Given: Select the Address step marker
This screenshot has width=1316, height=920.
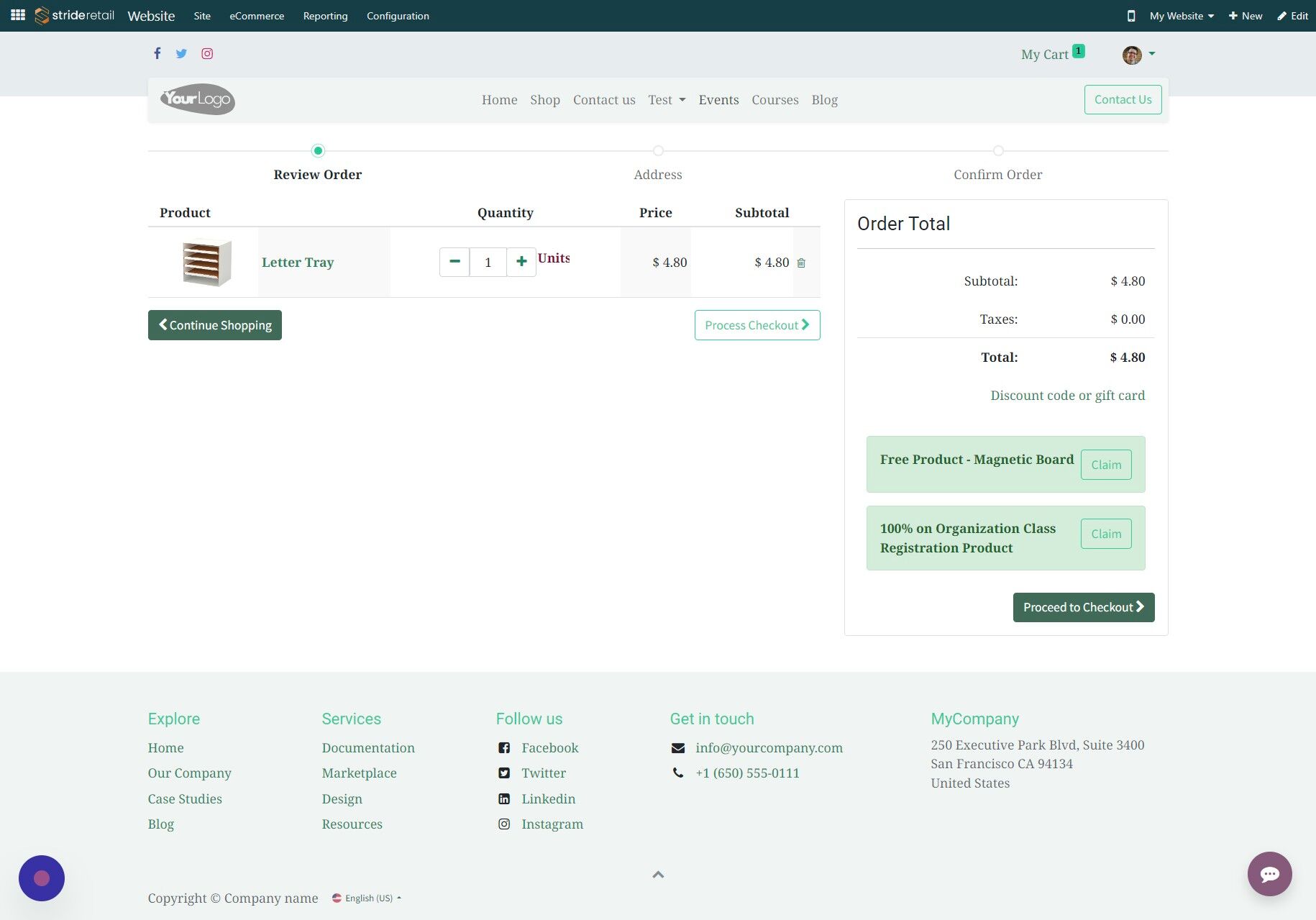Looking at the screenshot, I should [658, 150].
